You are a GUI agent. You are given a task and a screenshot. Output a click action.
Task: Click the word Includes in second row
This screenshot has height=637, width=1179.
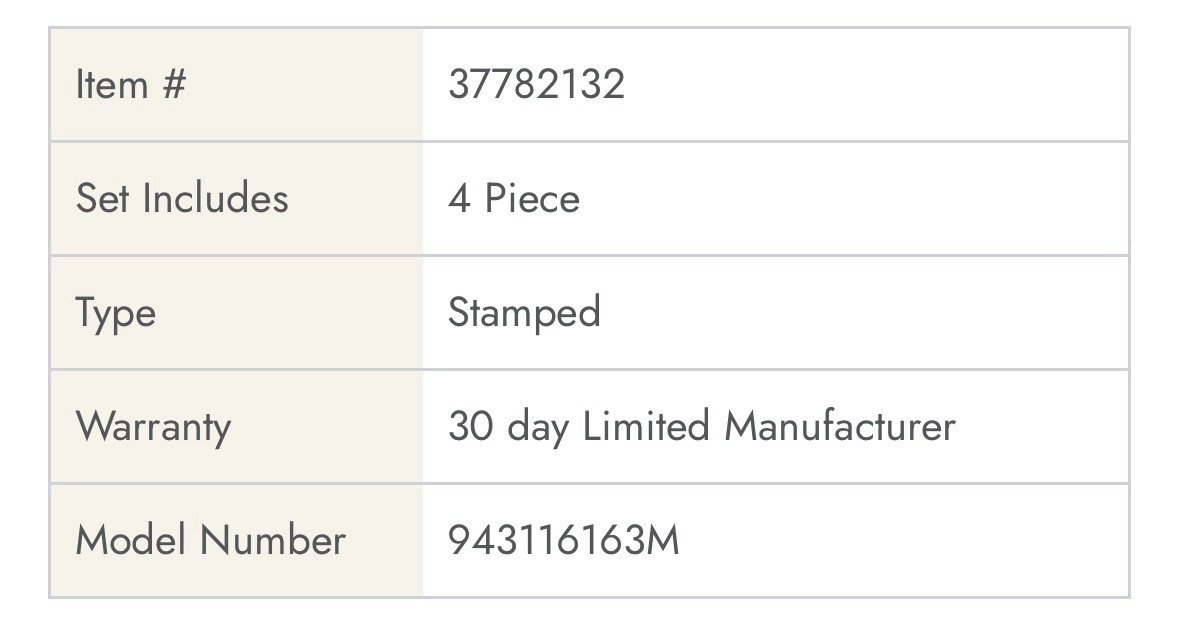click(x=215, y=199)
